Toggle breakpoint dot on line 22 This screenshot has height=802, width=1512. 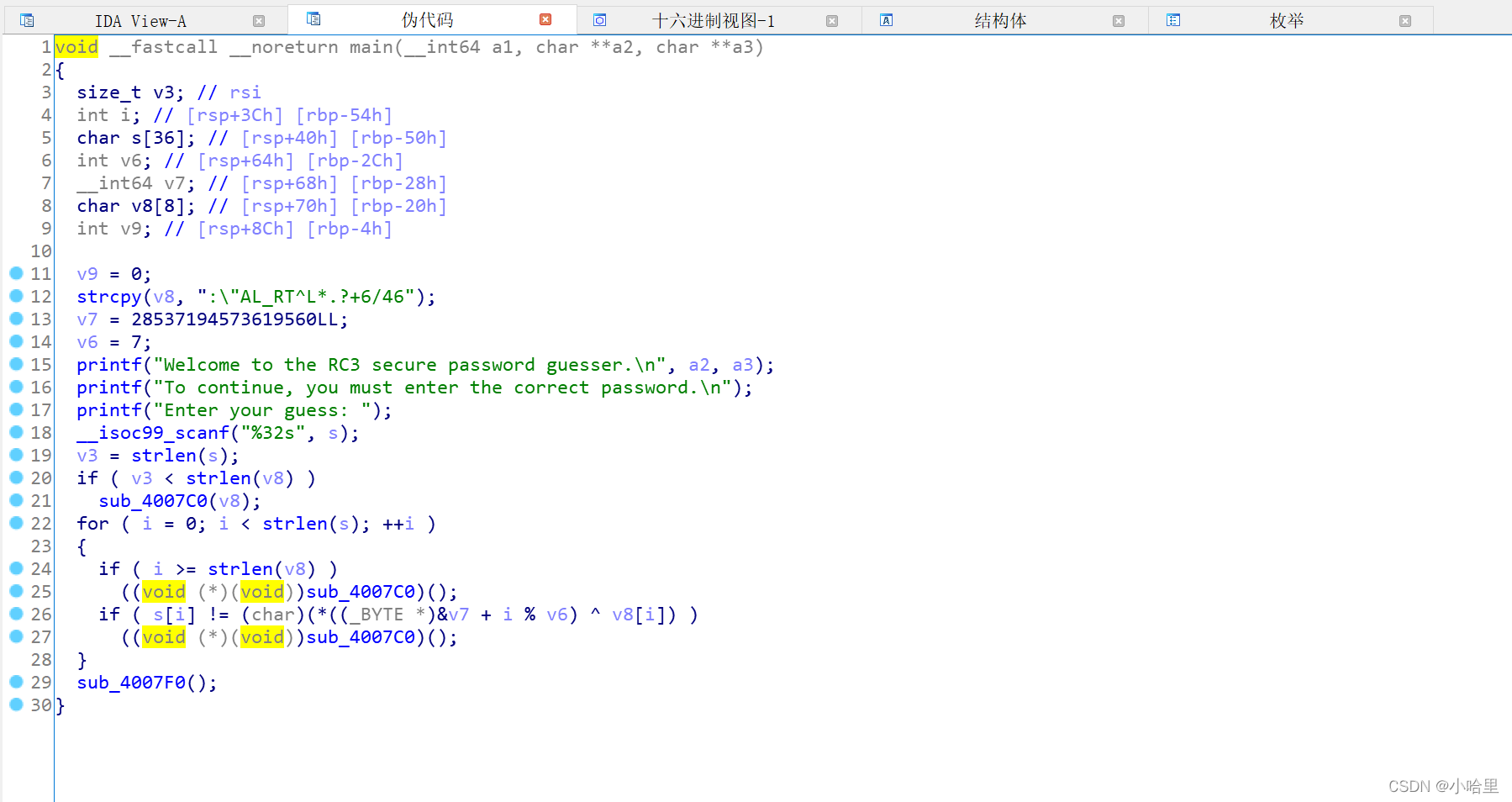pyautogui.click(x=16, y=522)
